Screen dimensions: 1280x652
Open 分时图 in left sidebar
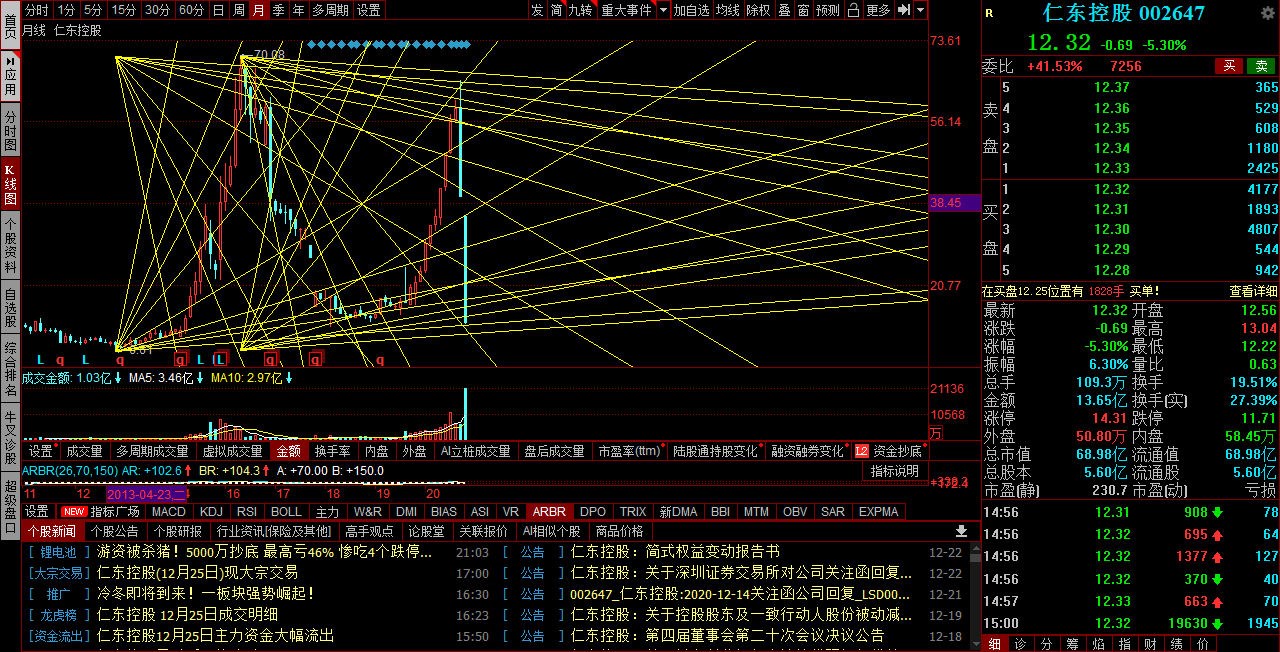tap(10, 131)
